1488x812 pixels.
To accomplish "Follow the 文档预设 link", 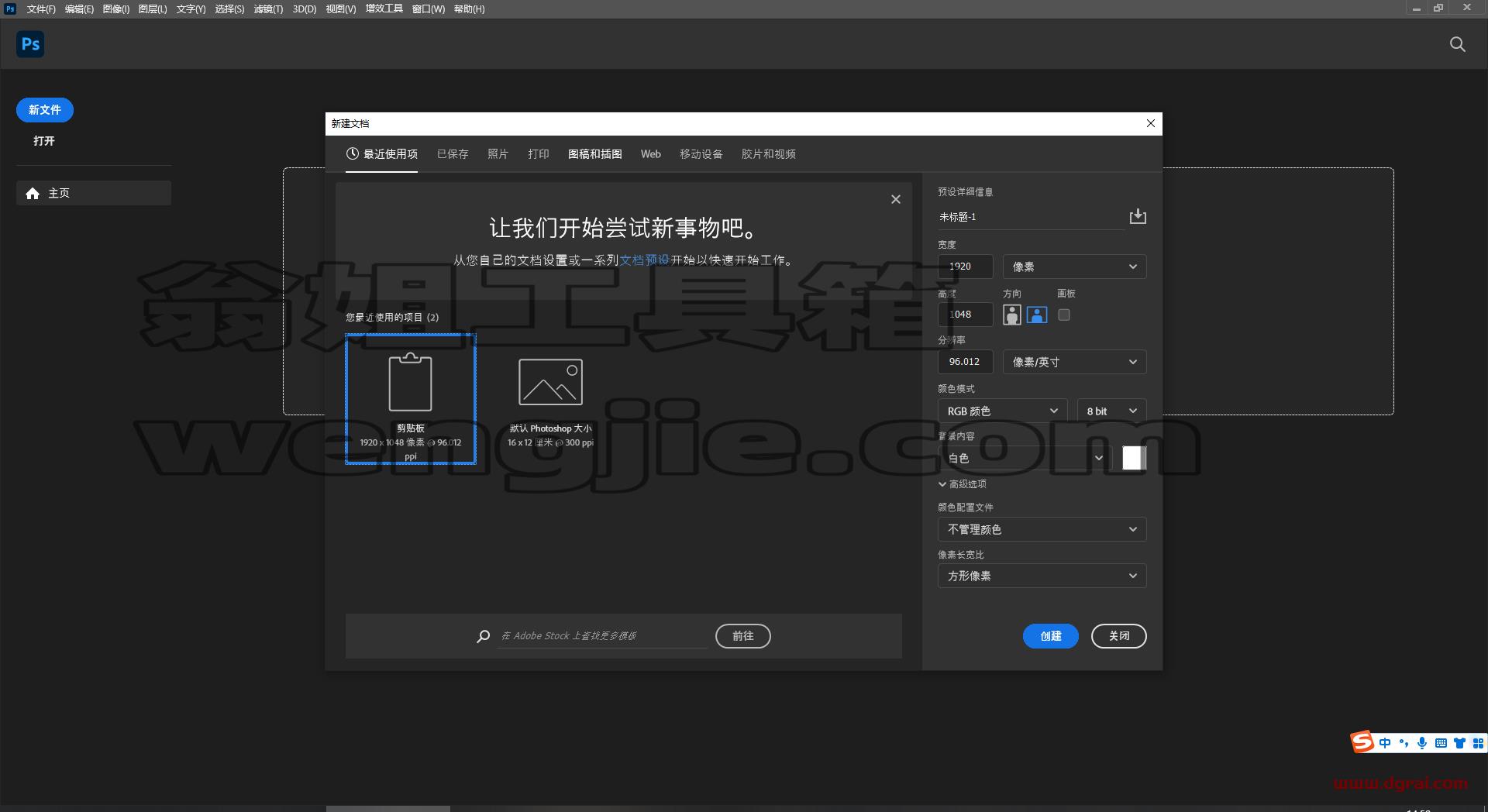I will click(644, 260).
